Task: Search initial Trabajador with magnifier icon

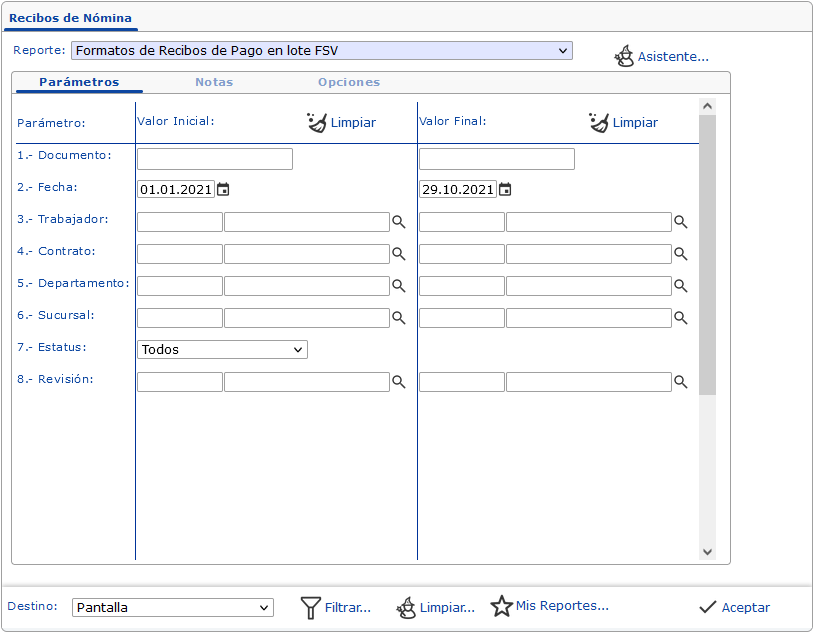Action: pyautogui.click(x=398, y=222)
